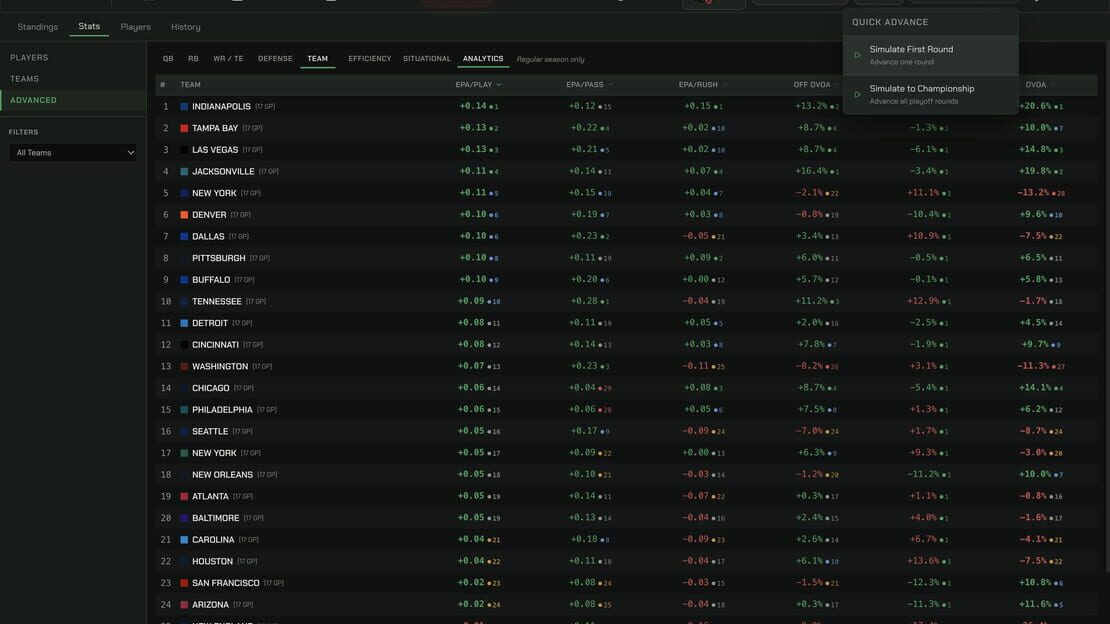Click the play icon beside Simulate First Round
The width and height of the screenshot is (1110, 624).
point(857,55)
